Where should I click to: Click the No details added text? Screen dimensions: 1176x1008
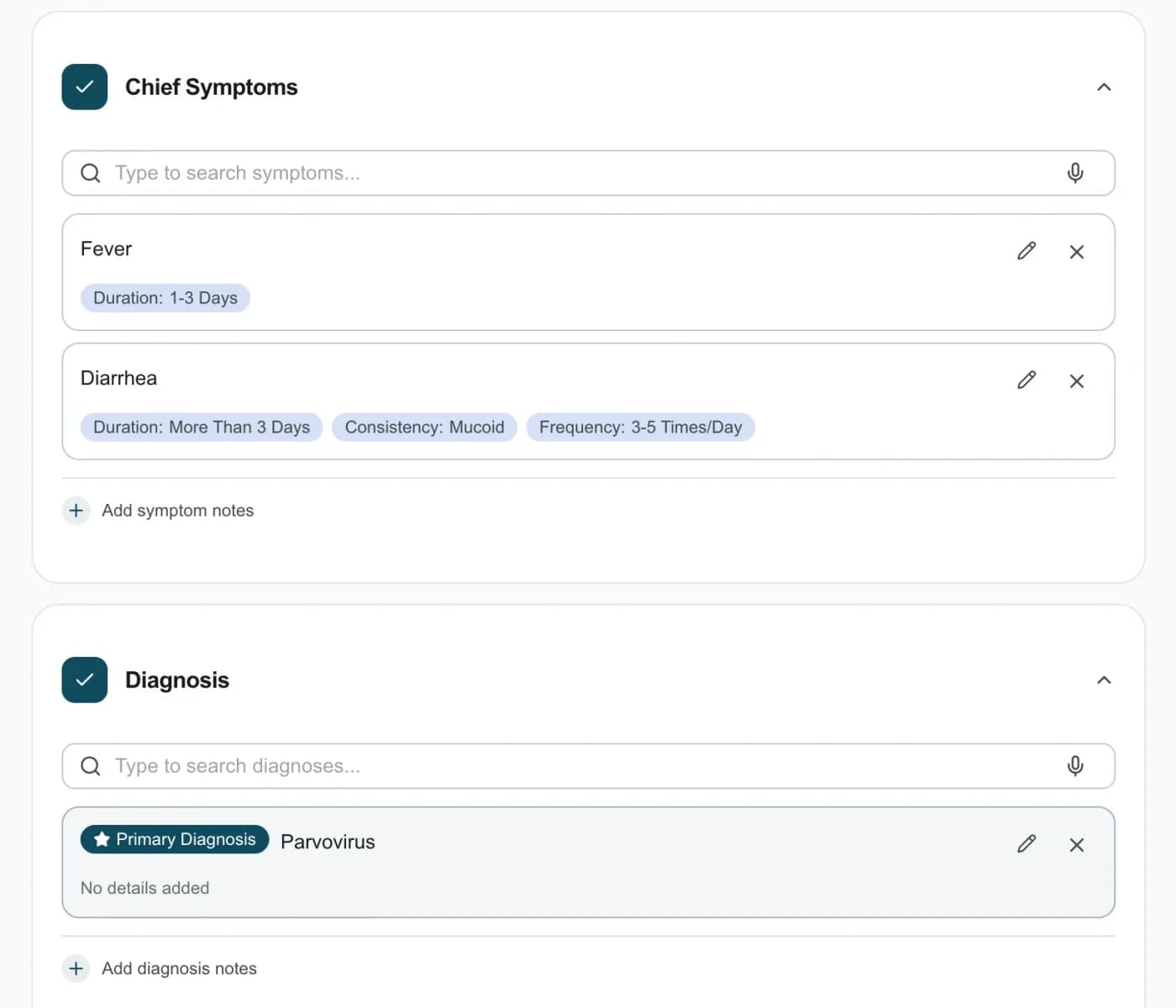pyautogui.click(x=144, y=889)
